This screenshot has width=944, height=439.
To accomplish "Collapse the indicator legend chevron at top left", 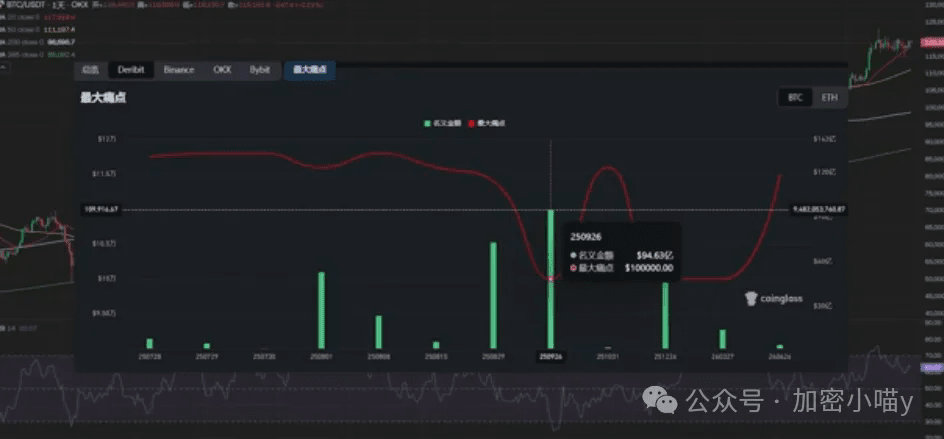I will coord(4,67).
